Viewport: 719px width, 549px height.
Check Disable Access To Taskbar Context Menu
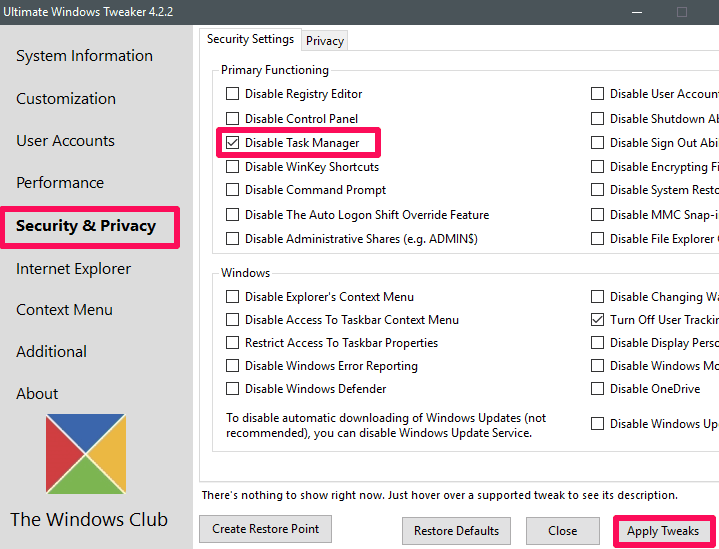click(232, 319)
